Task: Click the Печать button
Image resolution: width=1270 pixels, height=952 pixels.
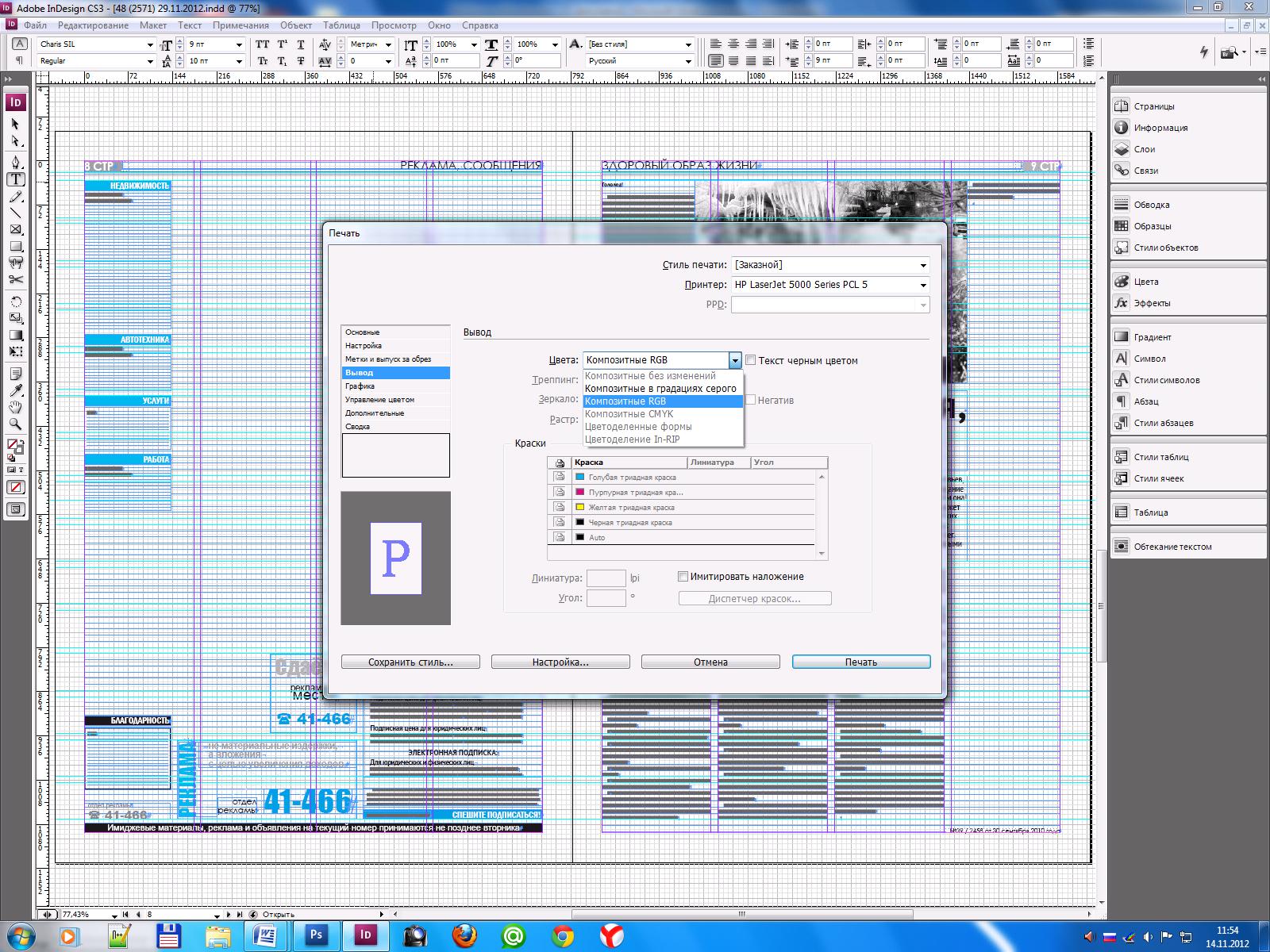Action: click(x=861, y=662)
